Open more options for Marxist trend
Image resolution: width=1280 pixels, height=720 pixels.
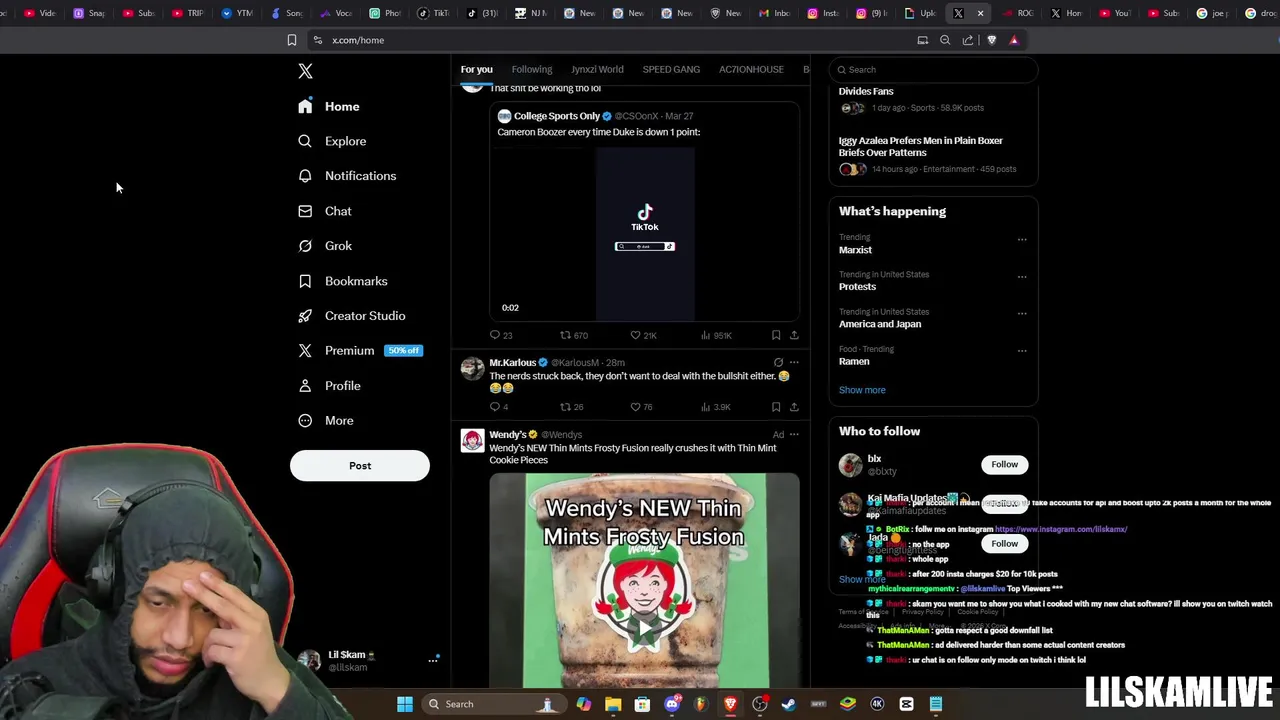1022,239
